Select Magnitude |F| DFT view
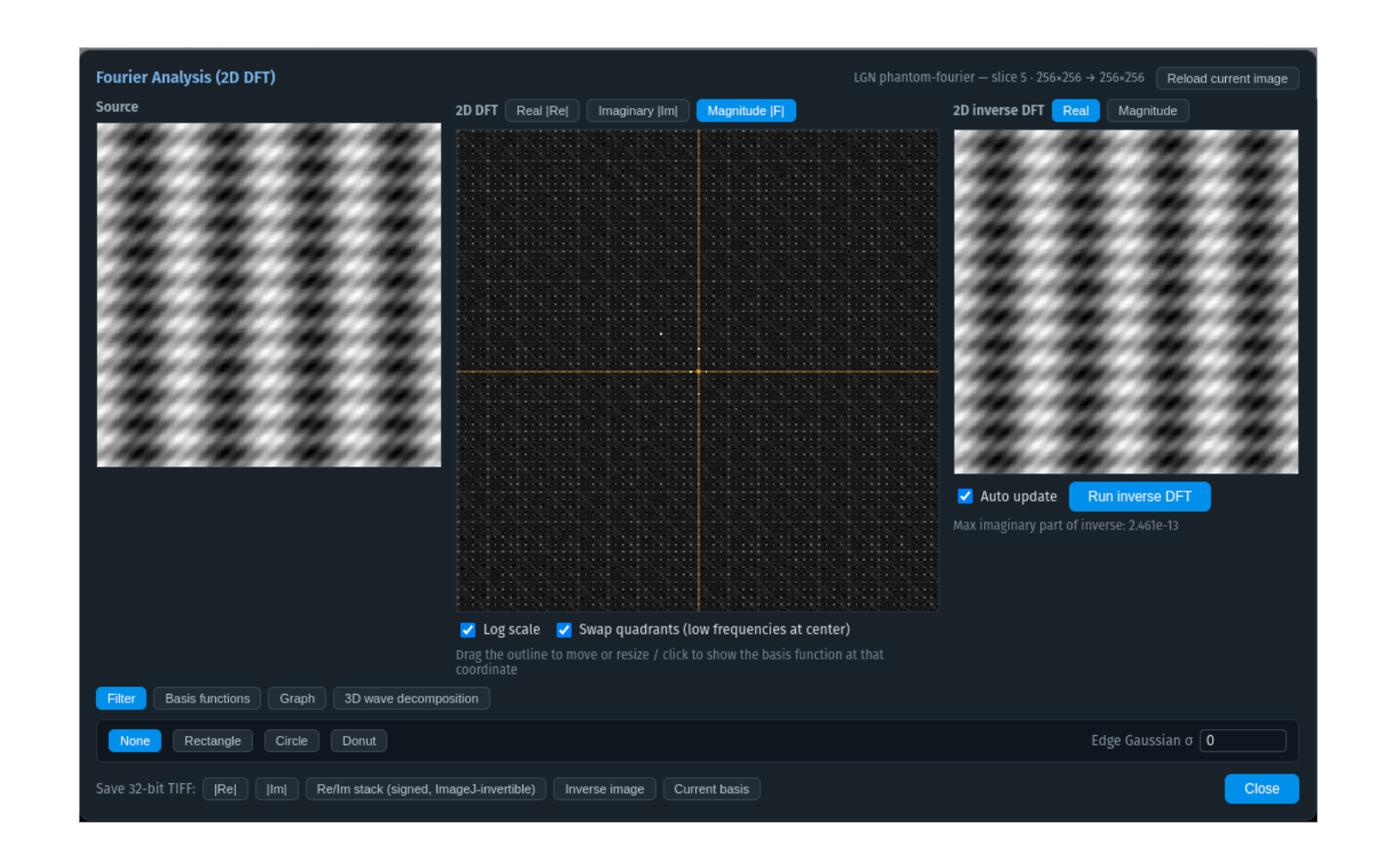The height and width of the screenshot is (868, 1394). coord(745,111)
